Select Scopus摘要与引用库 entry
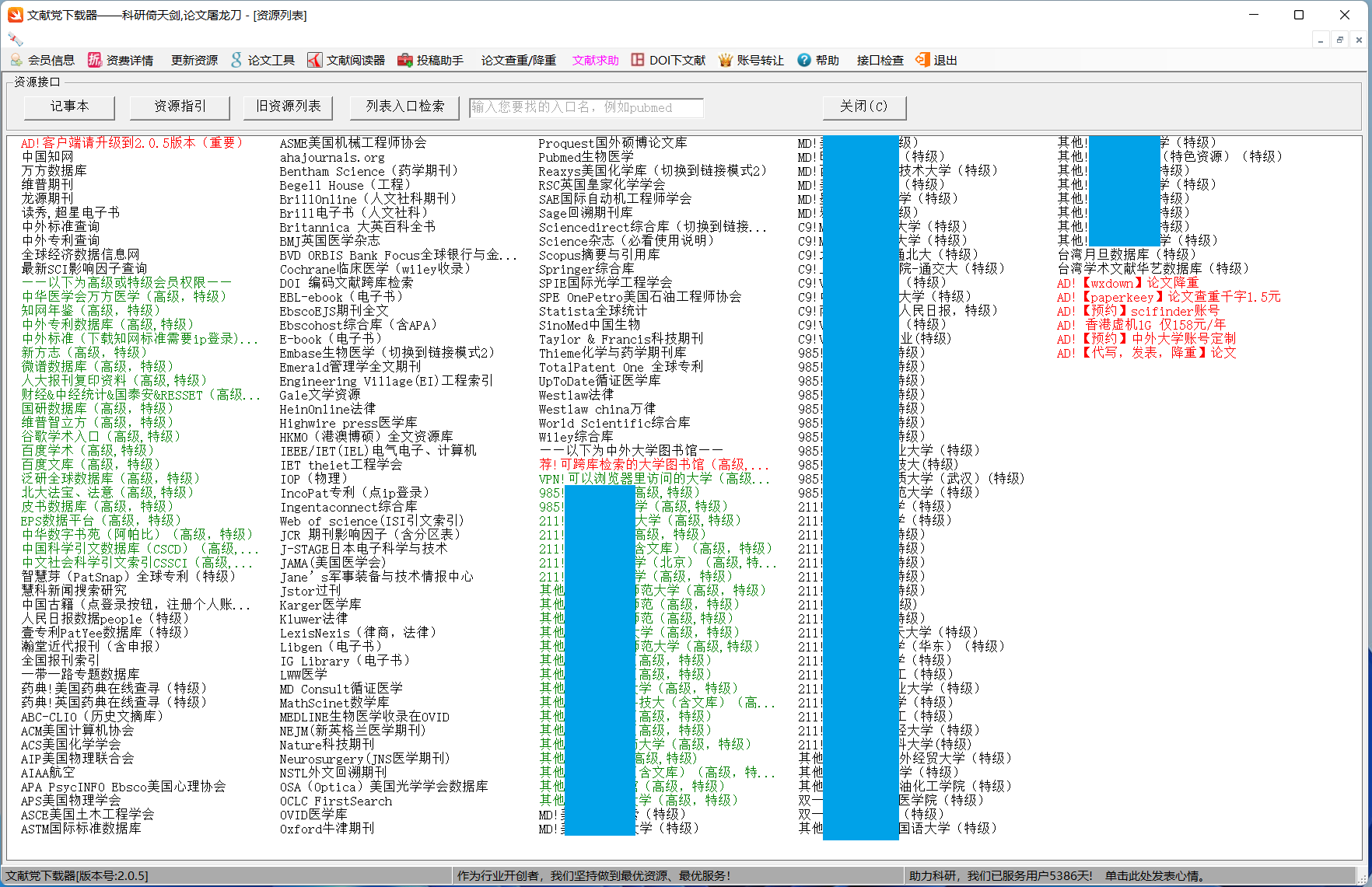 [x=599, y=255]
